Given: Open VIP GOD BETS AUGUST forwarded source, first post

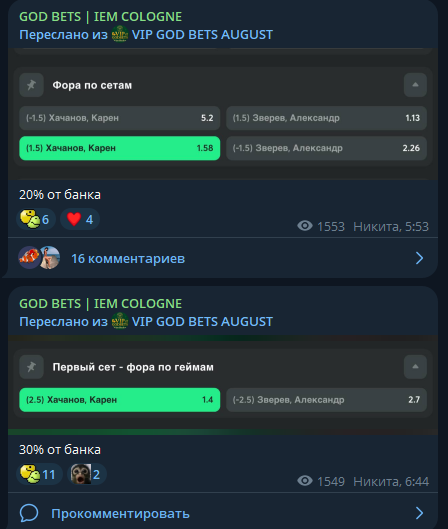Looking at the screenshot, I should pyautogui.click(x=202, y=35).
